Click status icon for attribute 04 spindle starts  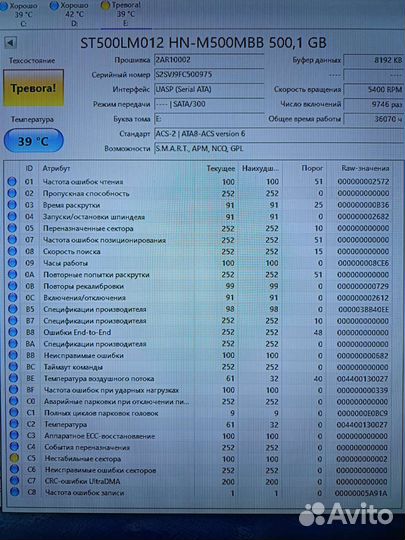coord(12,217)
